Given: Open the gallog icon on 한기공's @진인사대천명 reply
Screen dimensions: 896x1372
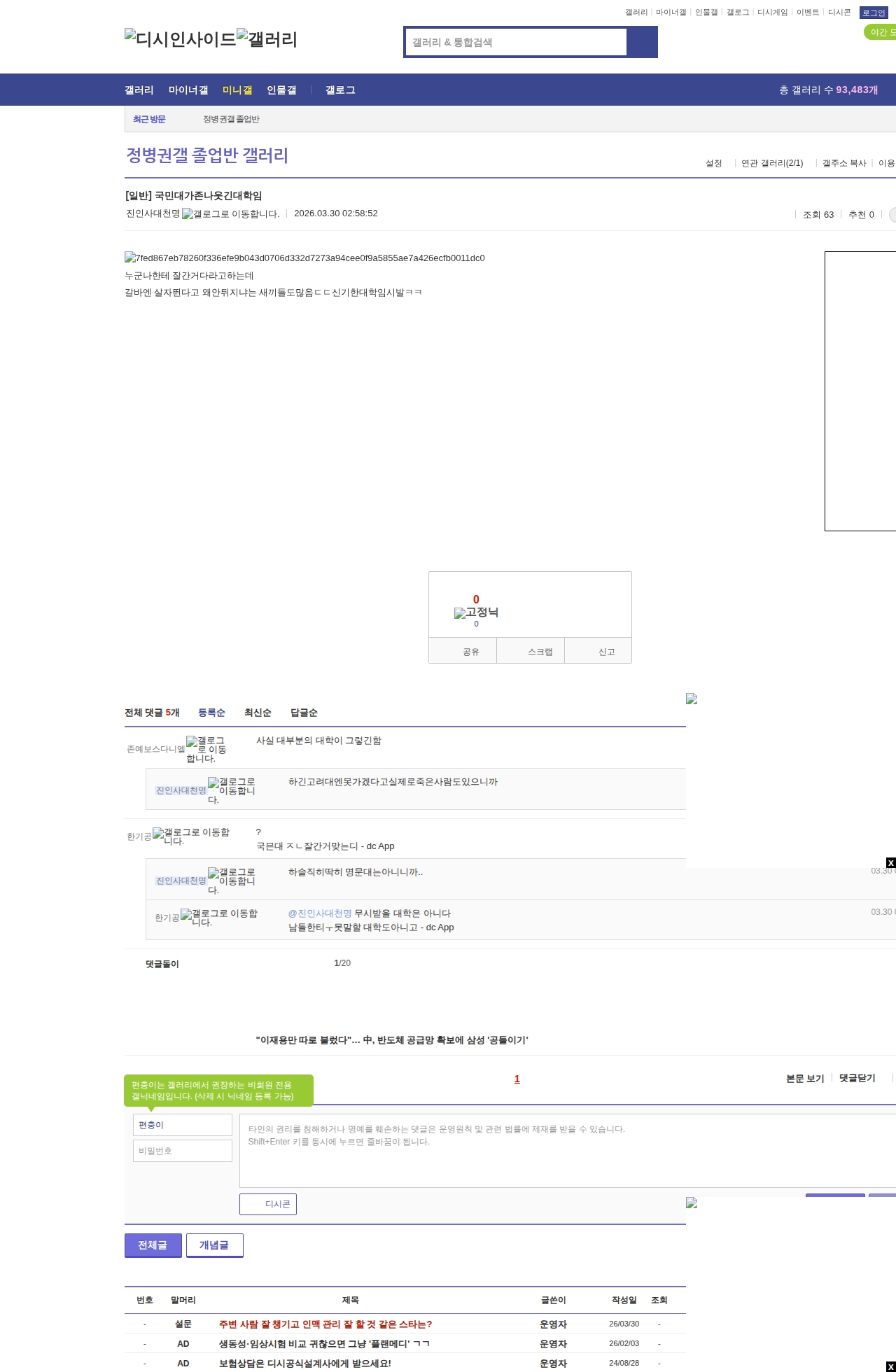Looking at the screenshot, I should pos(219,918).
